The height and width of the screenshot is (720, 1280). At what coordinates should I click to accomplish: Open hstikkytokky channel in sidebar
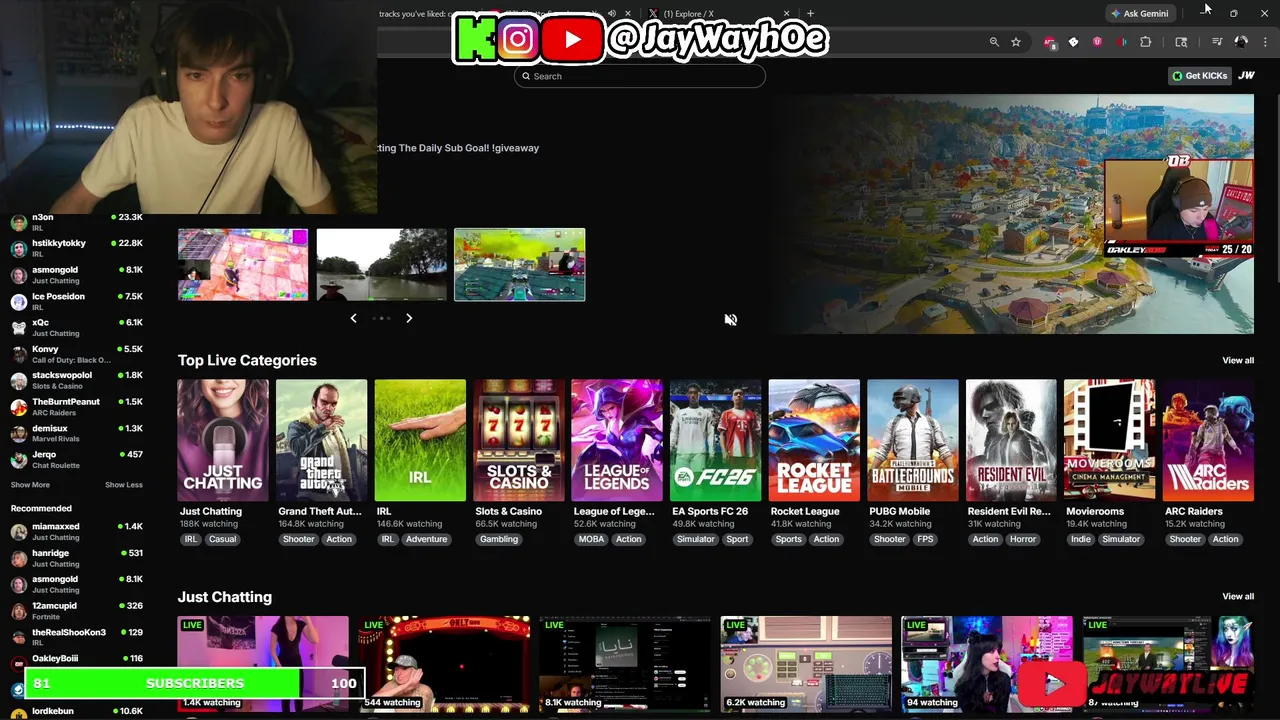(x=76, y=248)
